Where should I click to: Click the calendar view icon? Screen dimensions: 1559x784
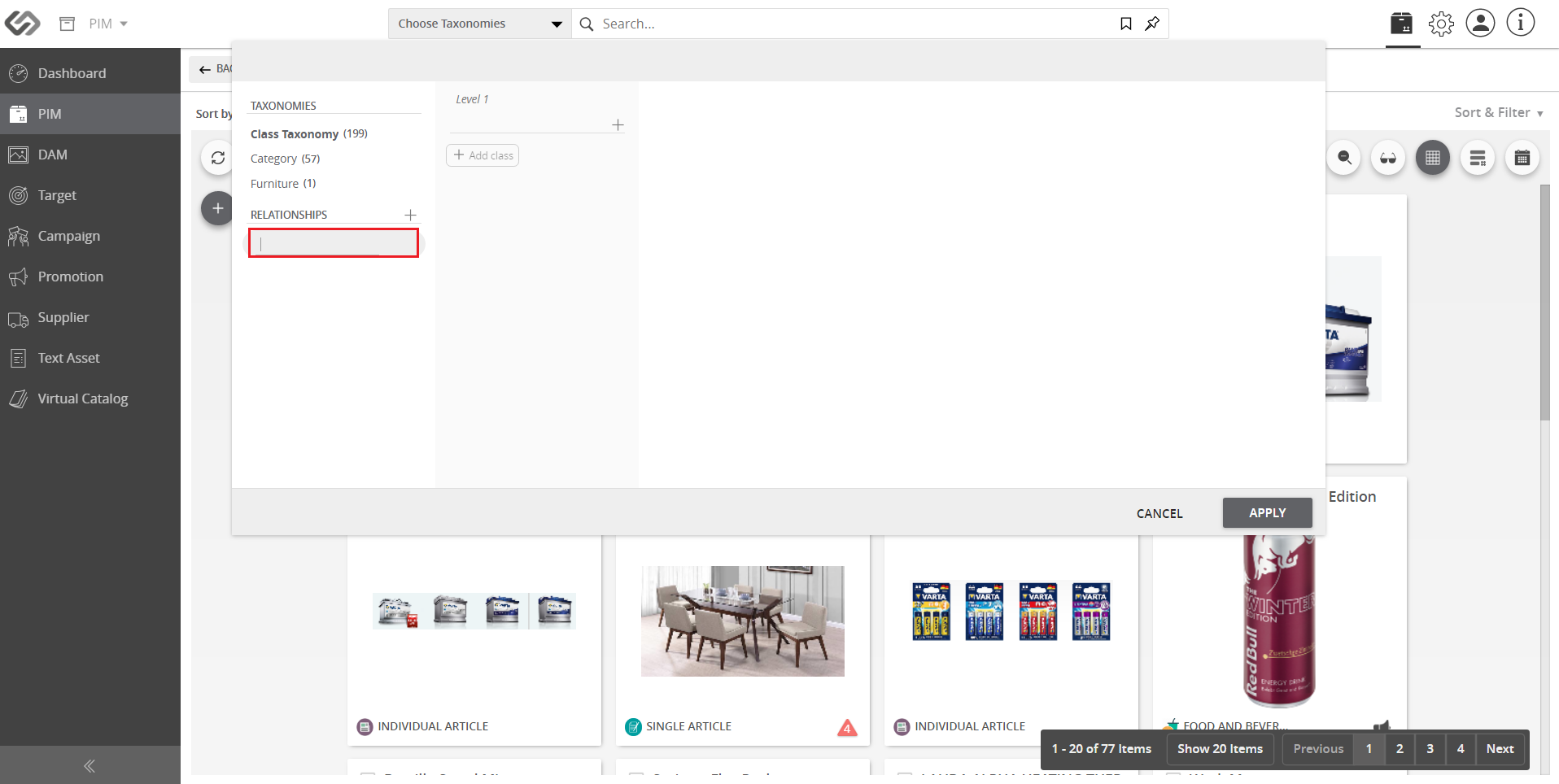1522,158
